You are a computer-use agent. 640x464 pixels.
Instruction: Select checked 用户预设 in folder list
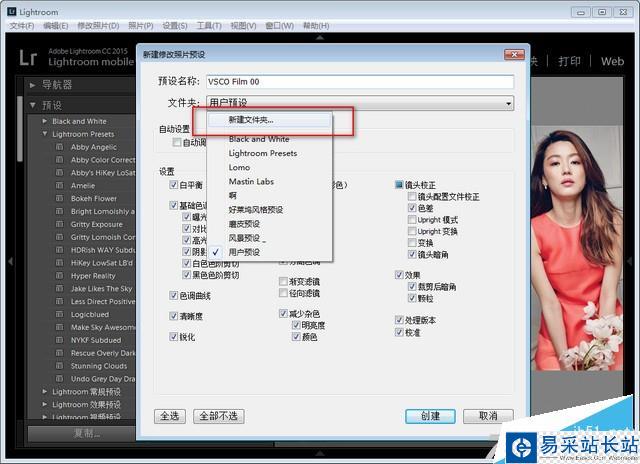(269, 252)
